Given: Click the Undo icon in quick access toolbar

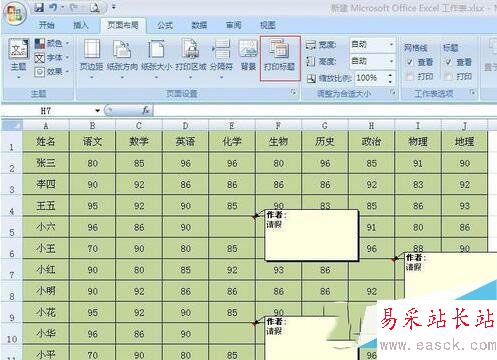Looking at the screenshot, I should [53, 7].
